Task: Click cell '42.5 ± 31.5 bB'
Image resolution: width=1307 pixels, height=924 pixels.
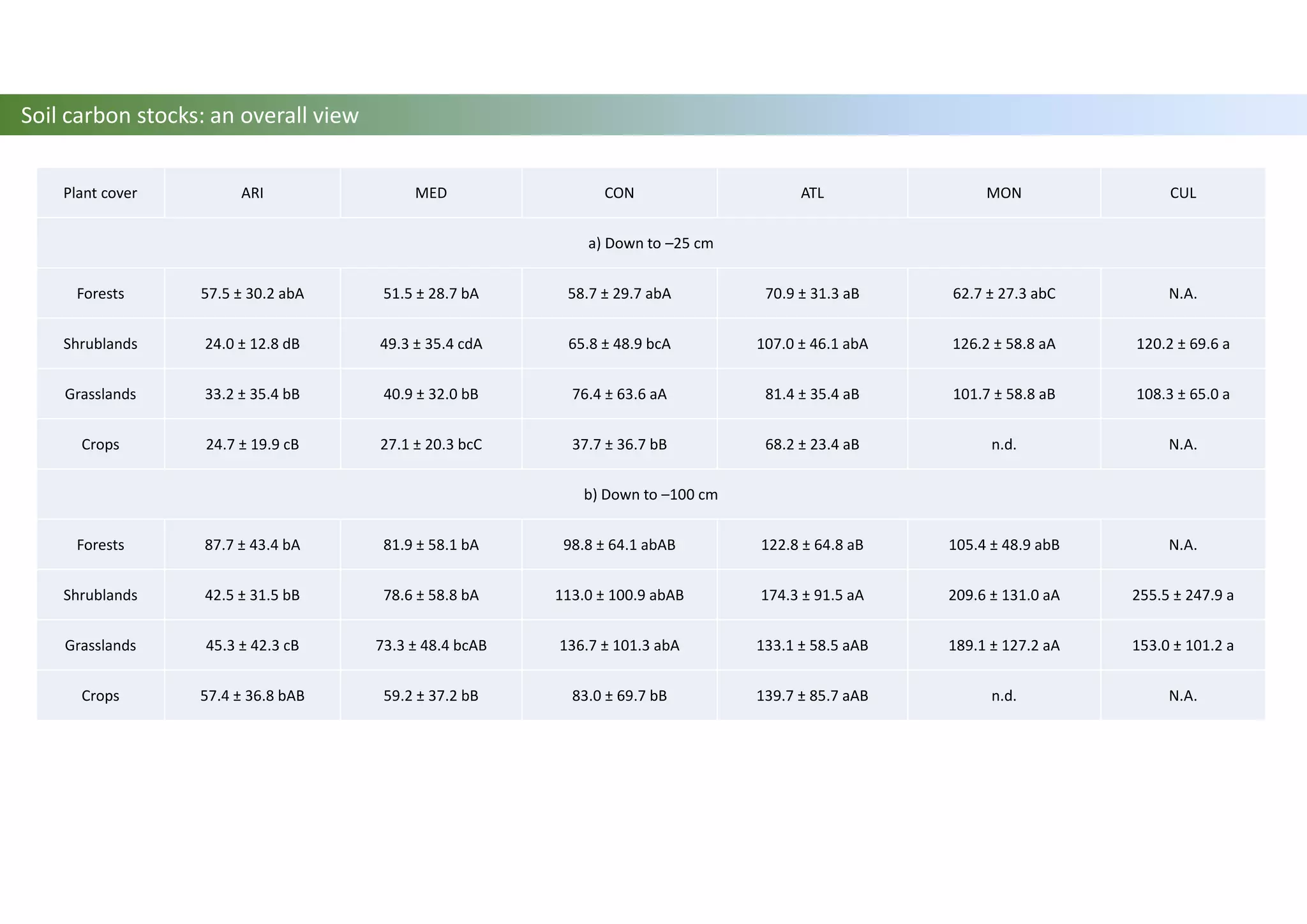Action: pyautogui.click(x=253, y=595)
